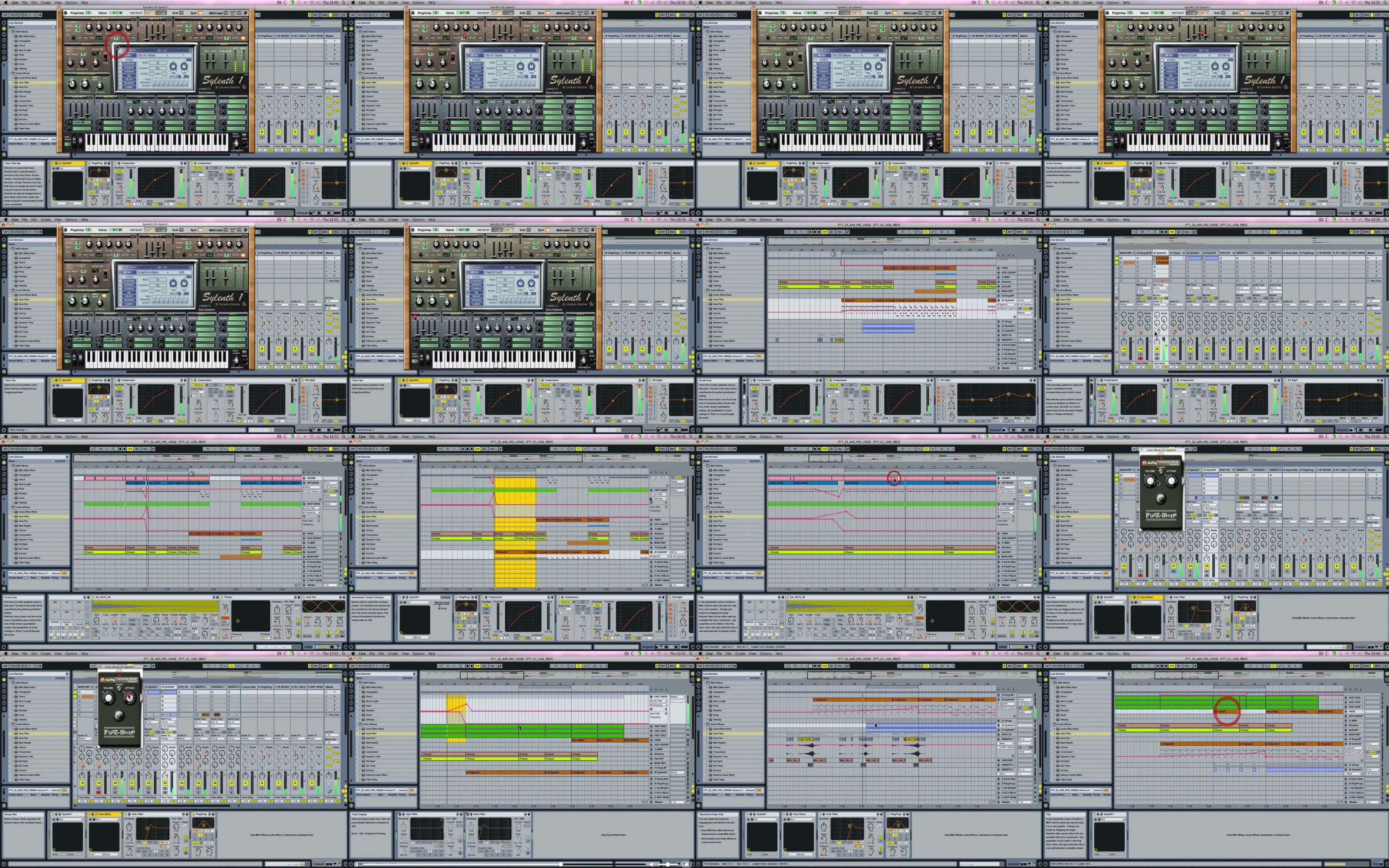Open the Edit menu in the Thu 19:02 frame

tap(381, 653)
